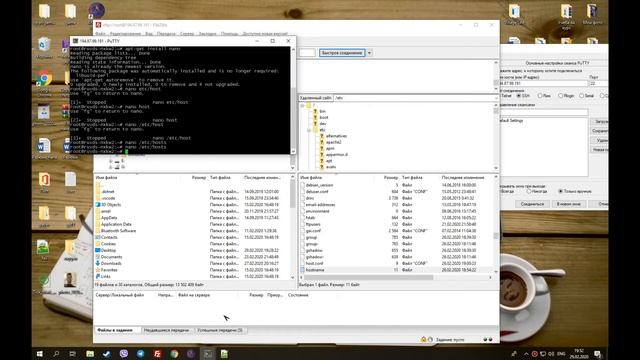Open taskbar search magnifier
Image resolution: width=640 pixels, height=360 pixels.
[x=56, y=354]
